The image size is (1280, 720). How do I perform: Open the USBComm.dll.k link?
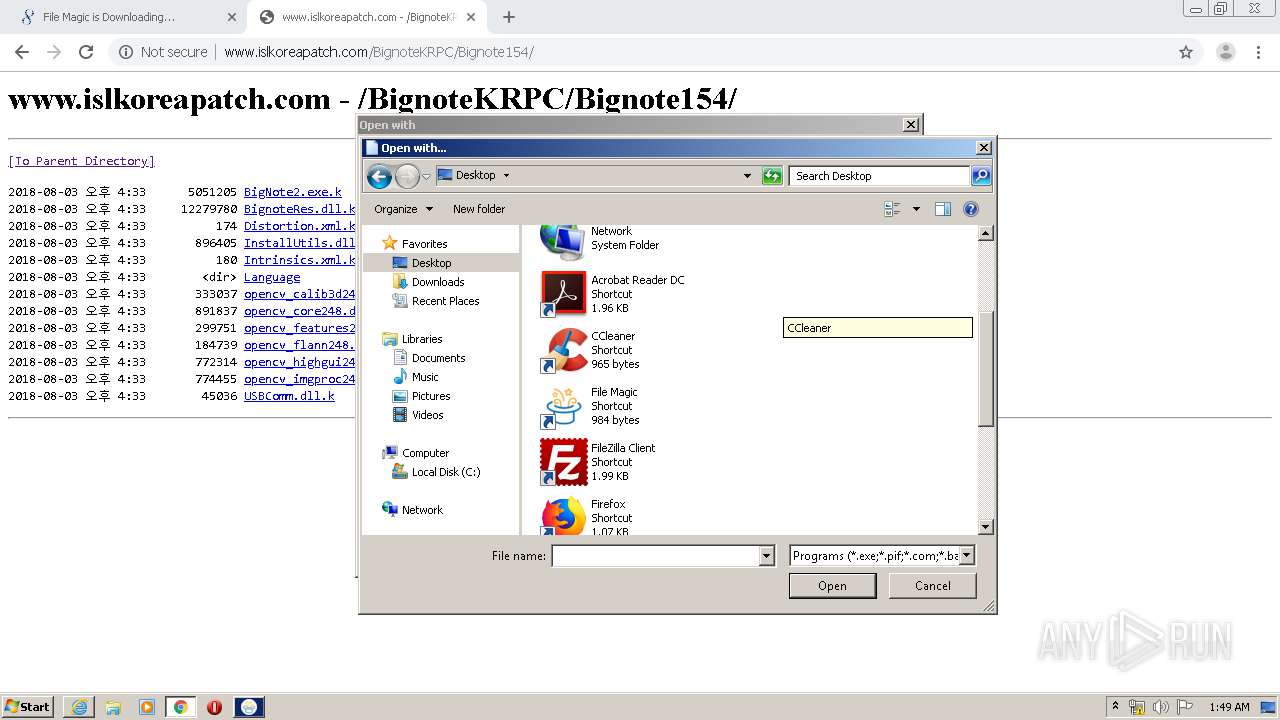point(289,396)
